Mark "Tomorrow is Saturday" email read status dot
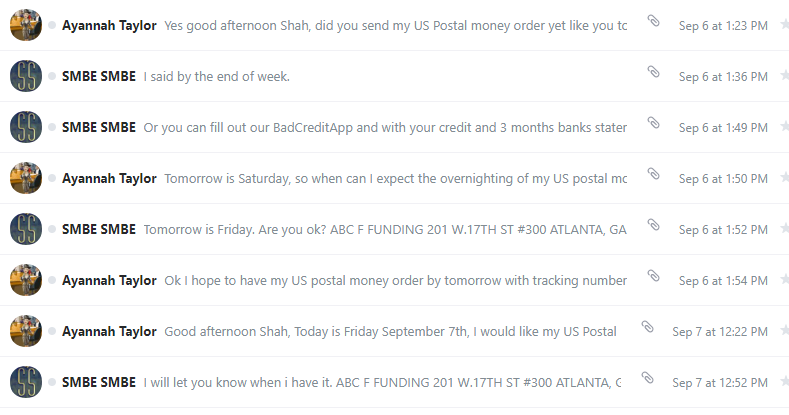This screenshot has width=789, height=415. point(52,178)
